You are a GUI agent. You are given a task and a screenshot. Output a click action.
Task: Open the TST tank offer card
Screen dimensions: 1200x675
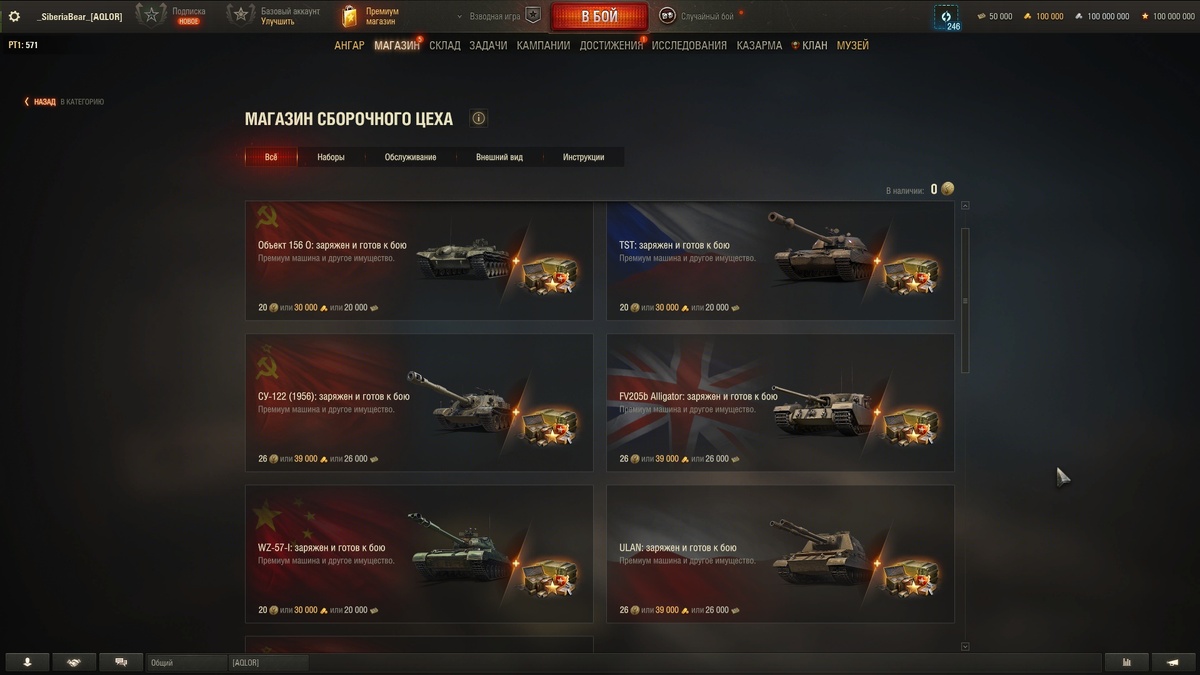tap(780, 260)
